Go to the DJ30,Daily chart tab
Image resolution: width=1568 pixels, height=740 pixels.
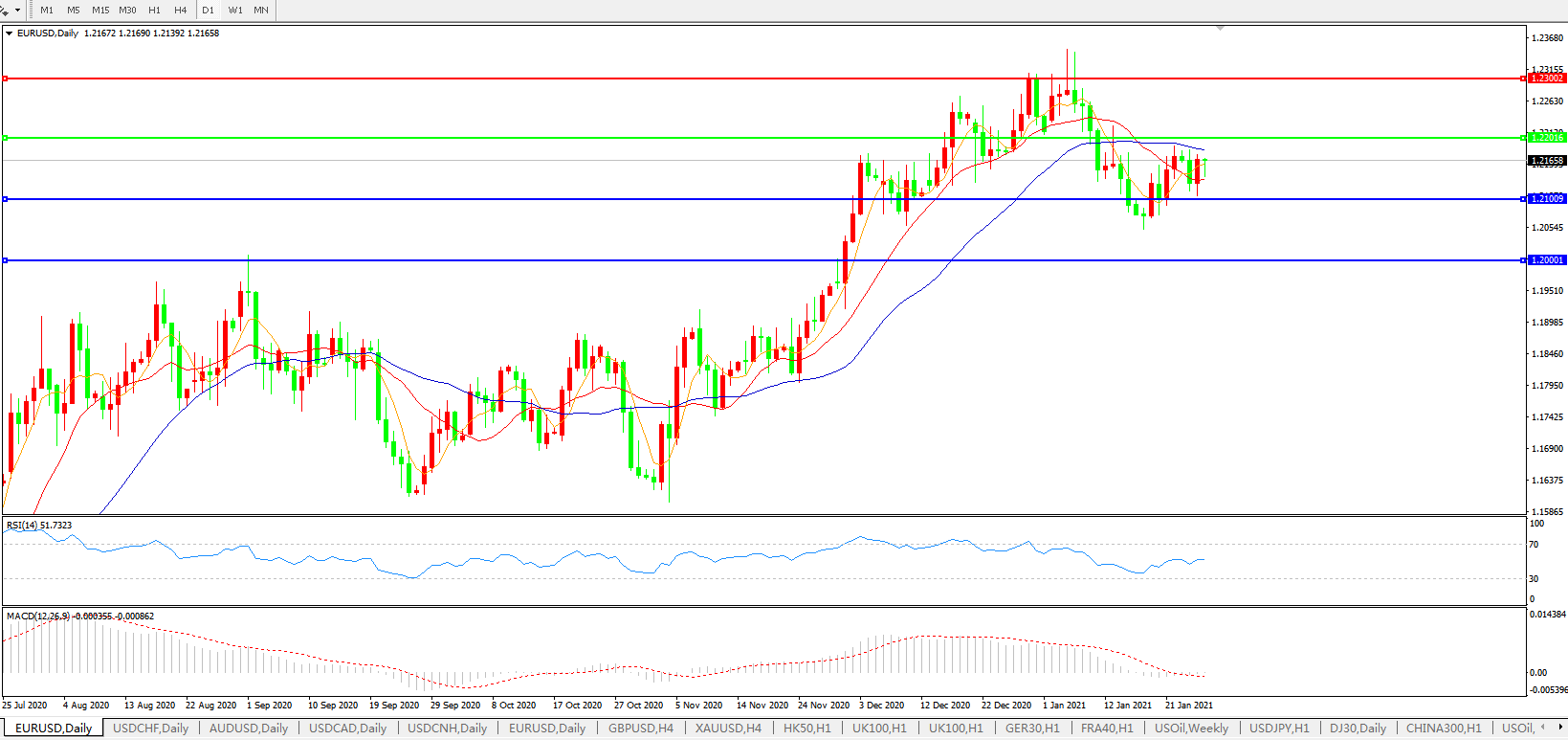[1358, 729]
